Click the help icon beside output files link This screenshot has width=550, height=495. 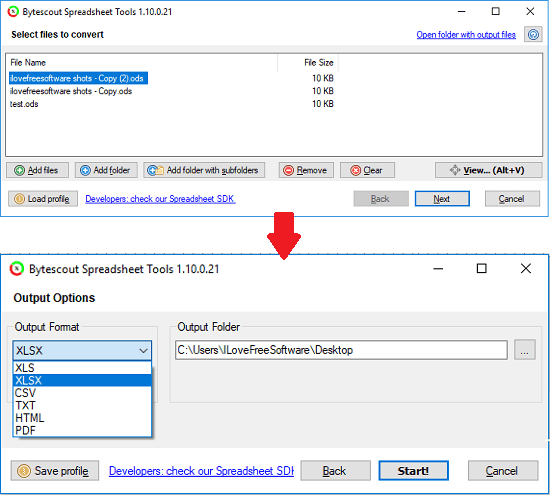(533, 34)
